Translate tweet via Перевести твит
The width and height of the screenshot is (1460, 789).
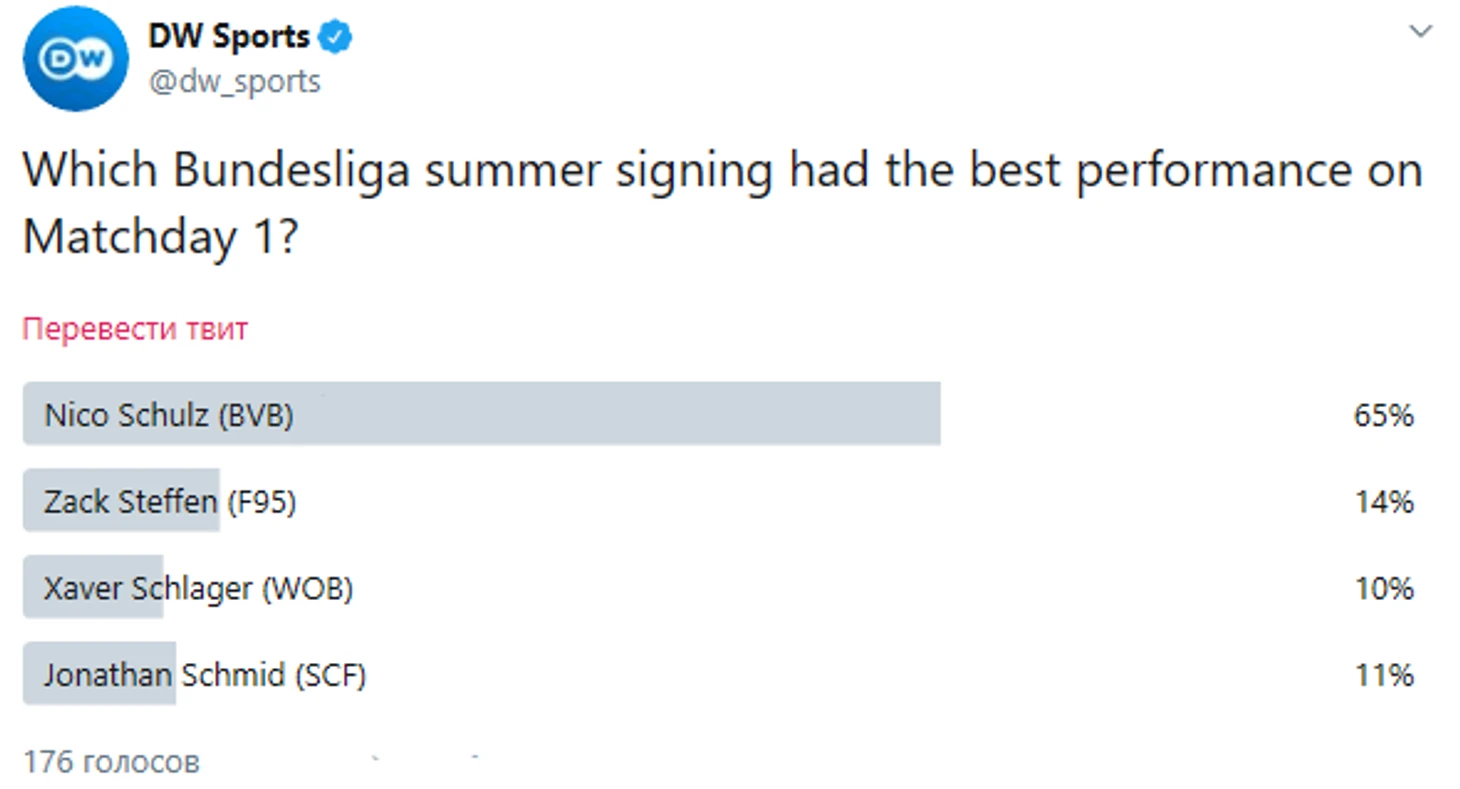coord(135,329)
